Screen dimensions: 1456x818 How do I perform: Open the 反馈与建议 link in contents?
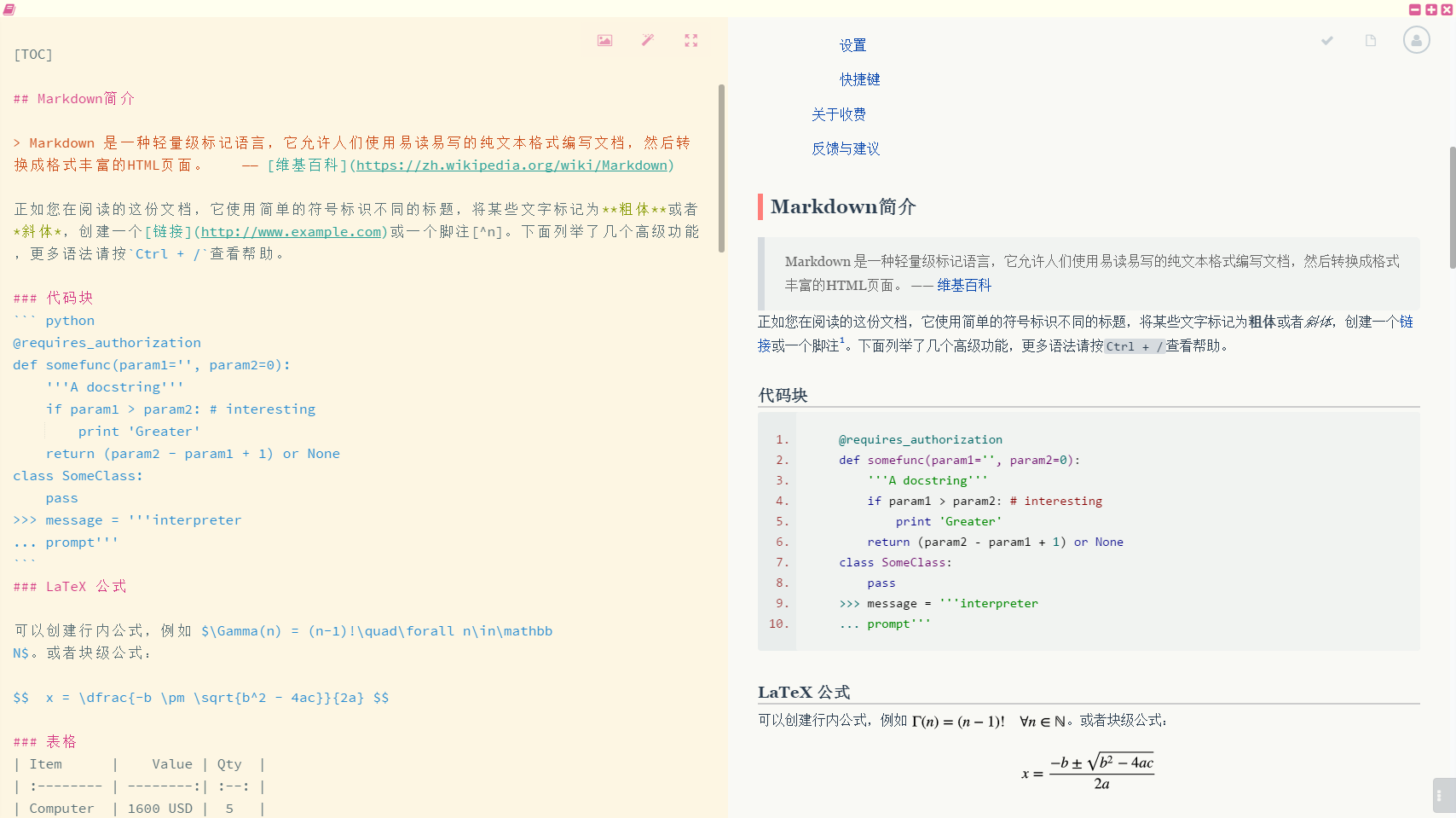tap(845, 148)
